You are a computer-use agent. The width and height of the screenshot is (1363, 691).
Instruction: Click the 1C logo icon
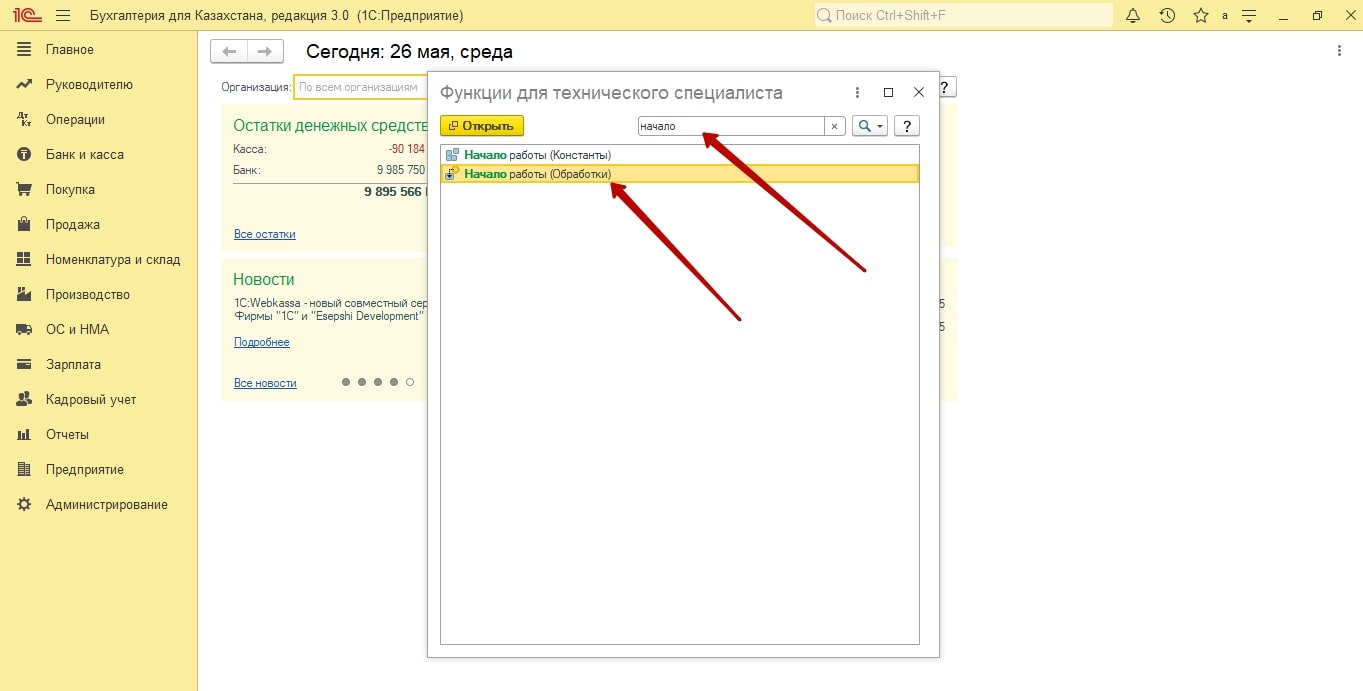coord(26,16)
